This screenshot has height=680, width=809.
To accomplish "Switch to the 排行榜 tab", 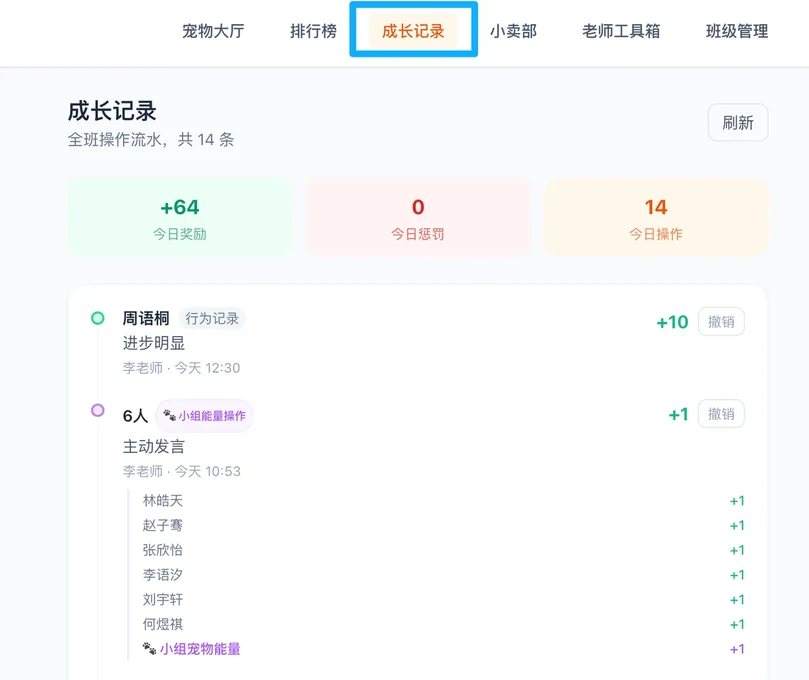I will 313,31.
